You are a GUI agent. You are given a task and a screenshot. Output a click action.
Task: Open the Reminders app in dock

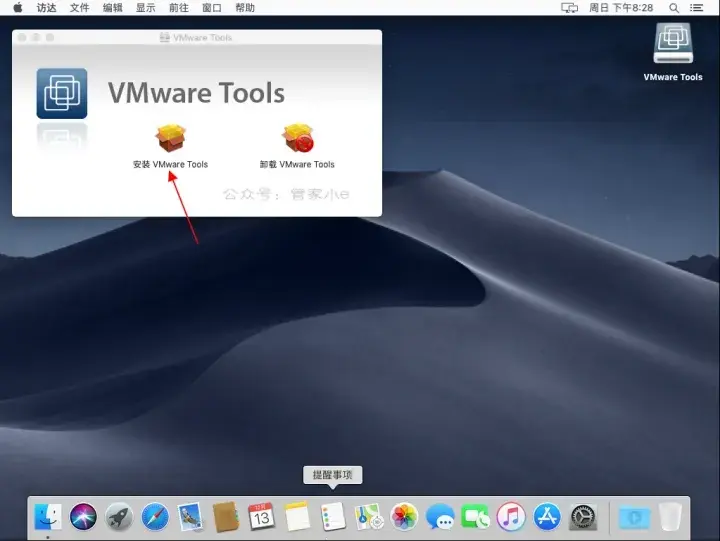tap(333, 517)
